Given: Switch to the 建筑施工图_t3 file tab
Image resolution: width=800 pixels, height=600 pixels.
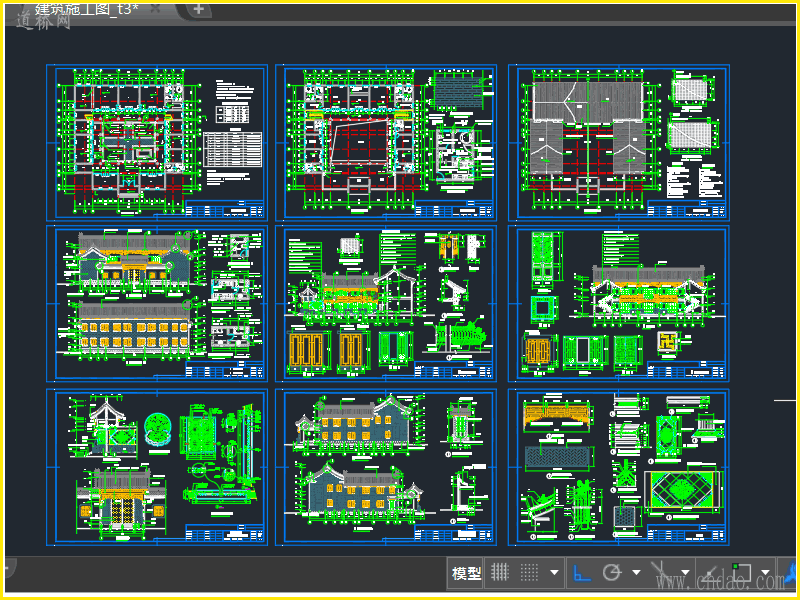Looking at the screenshot, I should pyautogui.click(x=85, y=9).
